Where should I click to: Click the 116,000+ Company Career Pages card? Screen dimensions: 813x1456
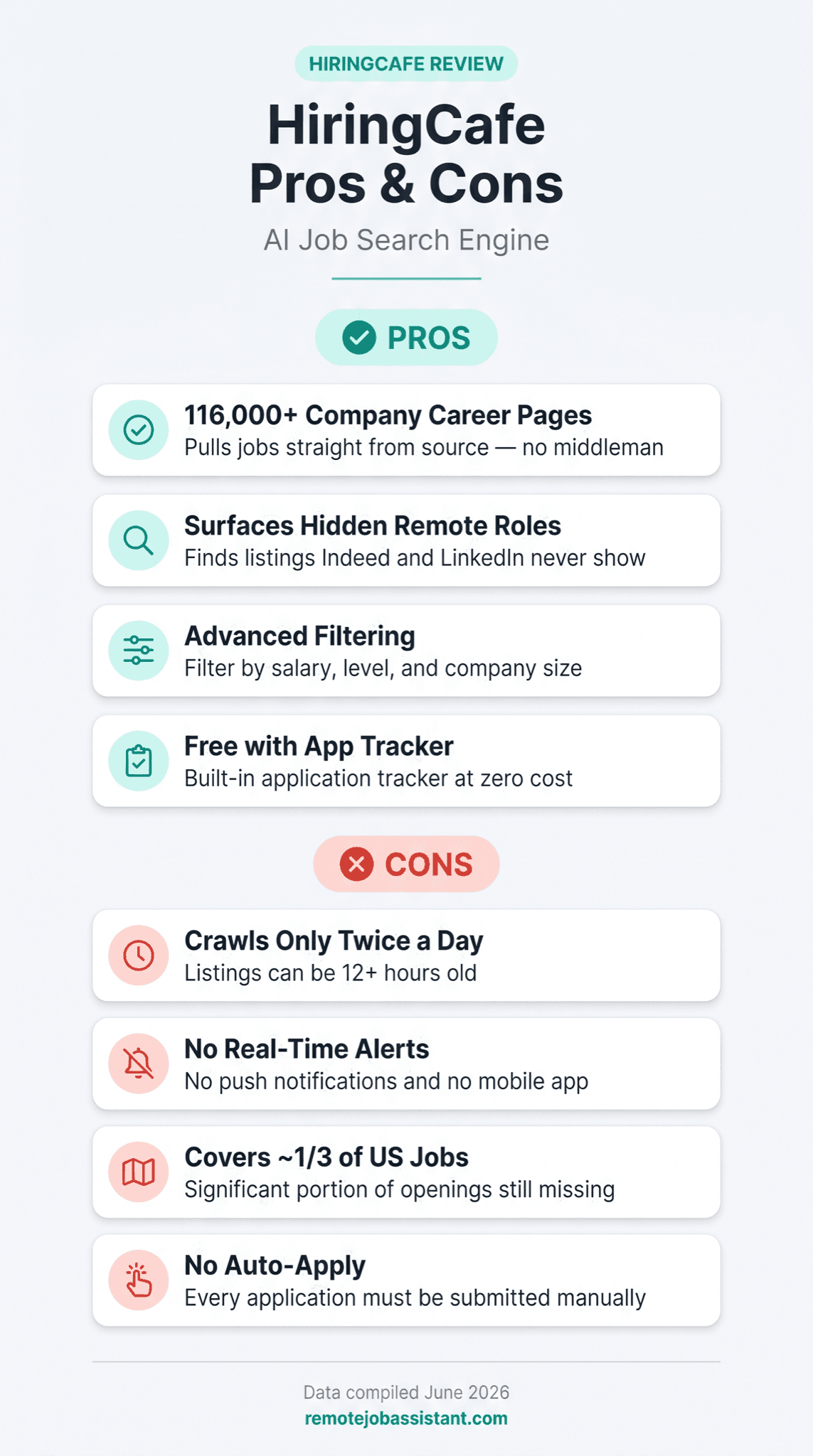pyautogui.click(x=406, y=430)
